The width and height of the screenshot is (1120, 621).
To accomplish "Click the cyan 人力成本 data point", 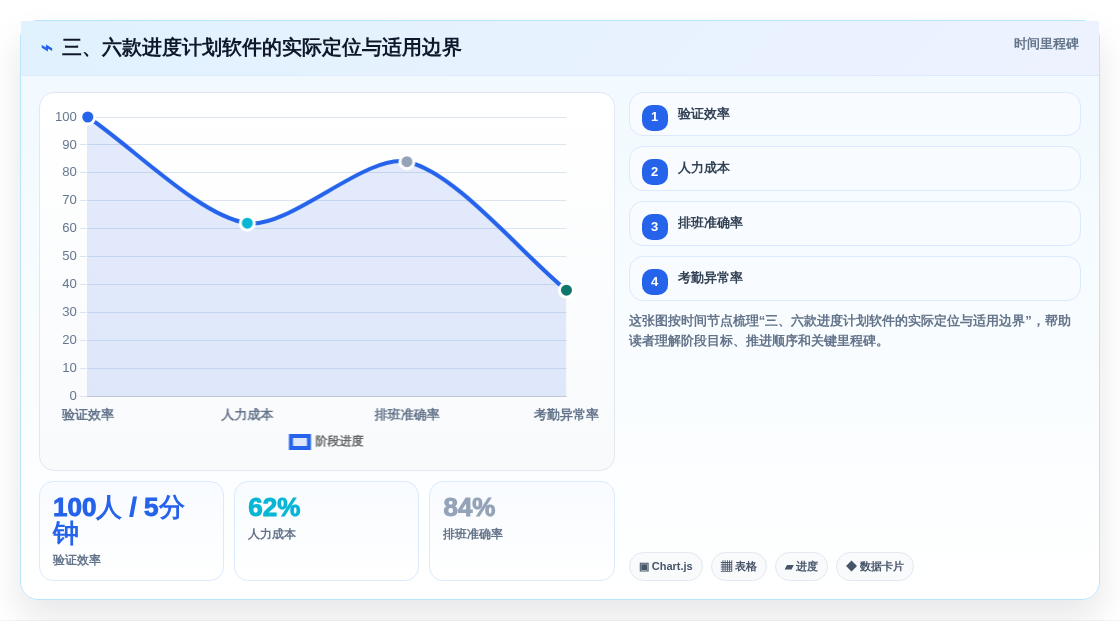I will tap(247, 223).
